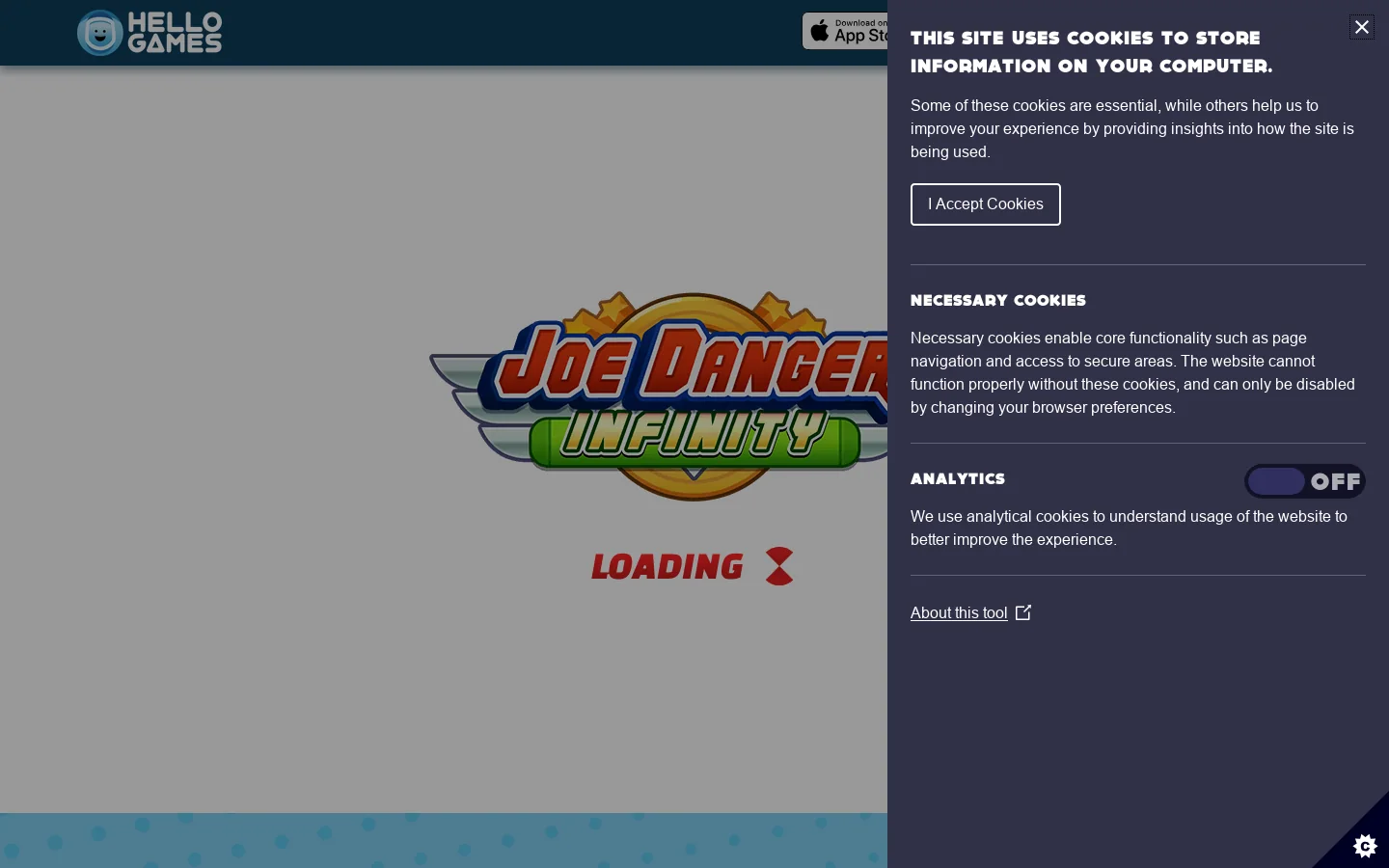Click the 'Necessary cookies enable core functionality' paragraph

point(1132,372)
